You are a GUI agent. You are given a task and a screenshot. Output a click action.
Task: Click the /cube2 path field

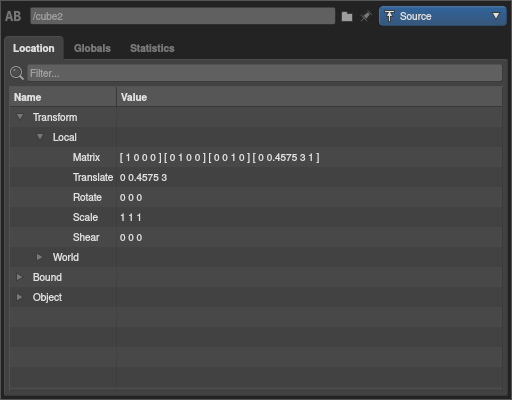click(x=183, y=16)
